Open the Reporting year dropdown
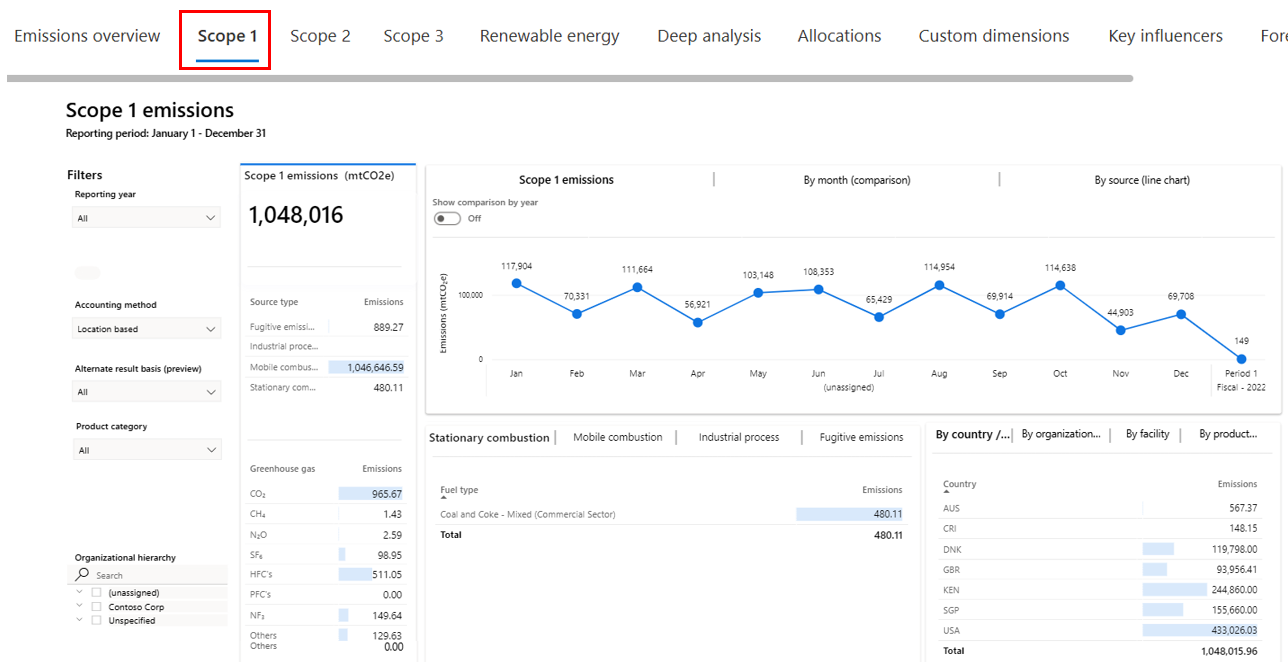This screenshot has width=1288, height=662. click(147, 218)
